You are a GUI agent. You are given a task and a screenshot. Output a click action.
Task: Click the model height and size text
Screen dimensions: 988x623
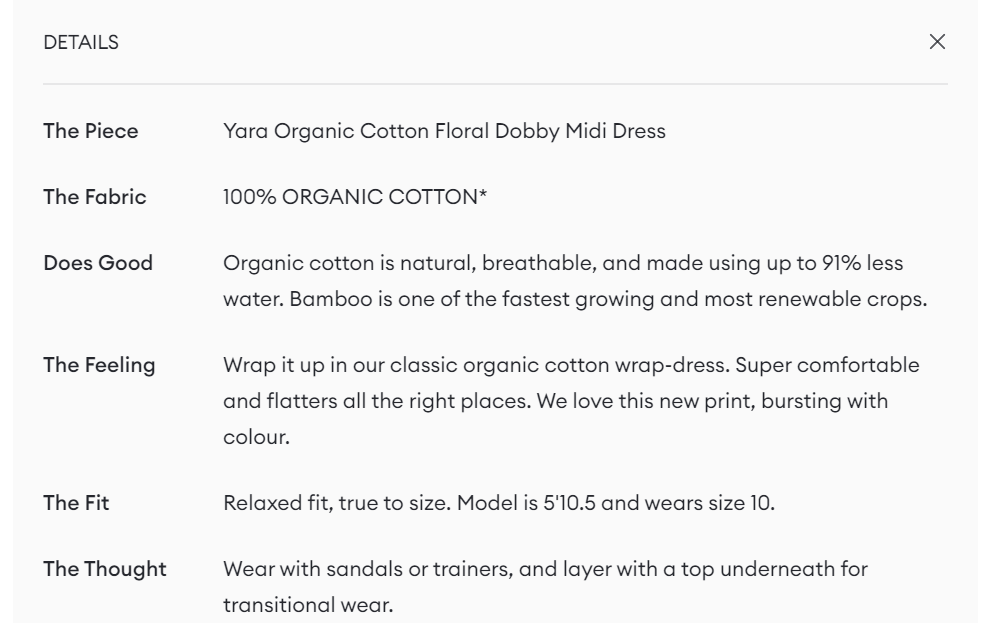tap(616, 503)
